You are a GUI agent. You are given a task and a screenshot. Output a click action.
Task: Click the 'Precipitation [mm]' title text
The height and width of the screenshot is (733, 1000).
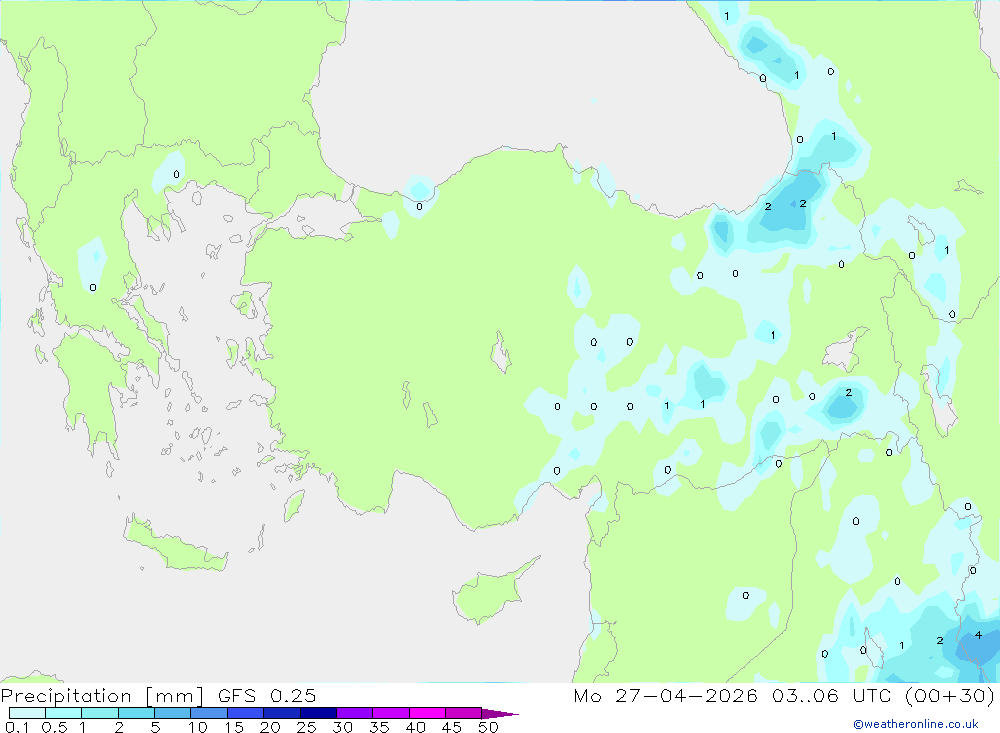coord(102,696)
